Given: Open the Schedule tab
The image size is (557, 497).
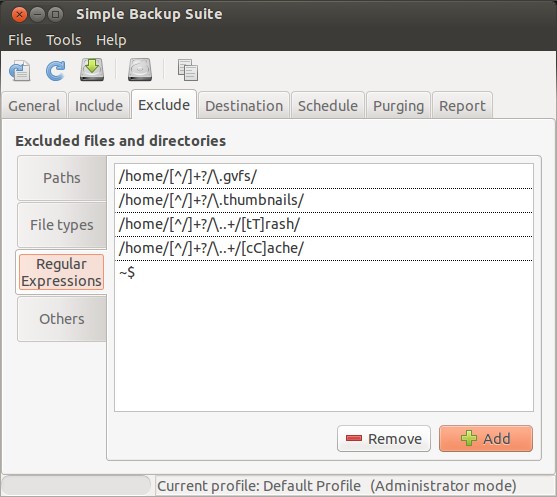Looking at the screenshot, I should [x=328, y=106].
